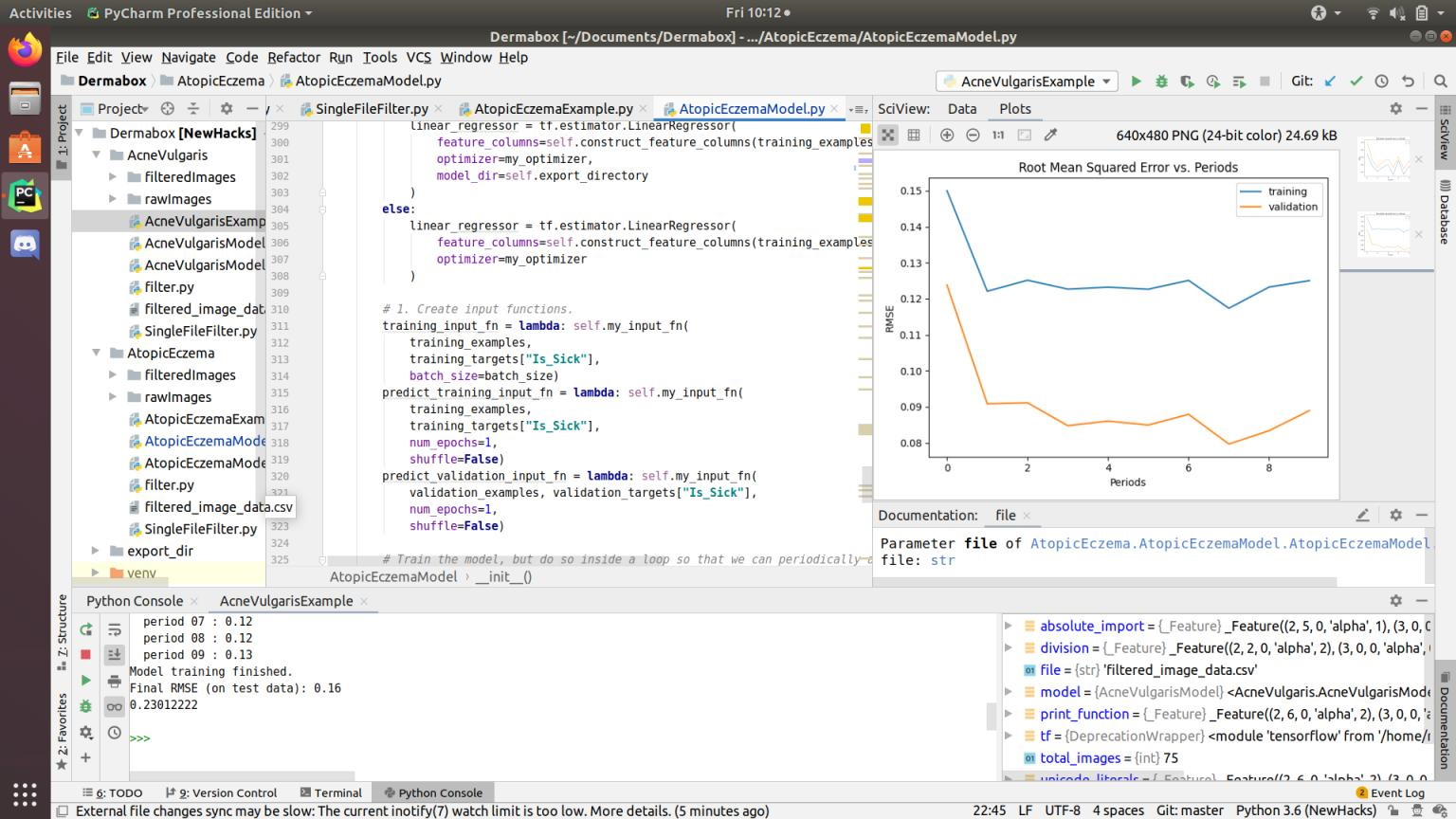
Task: Expand the absolute_import variable
Action: pos(1009,626)
